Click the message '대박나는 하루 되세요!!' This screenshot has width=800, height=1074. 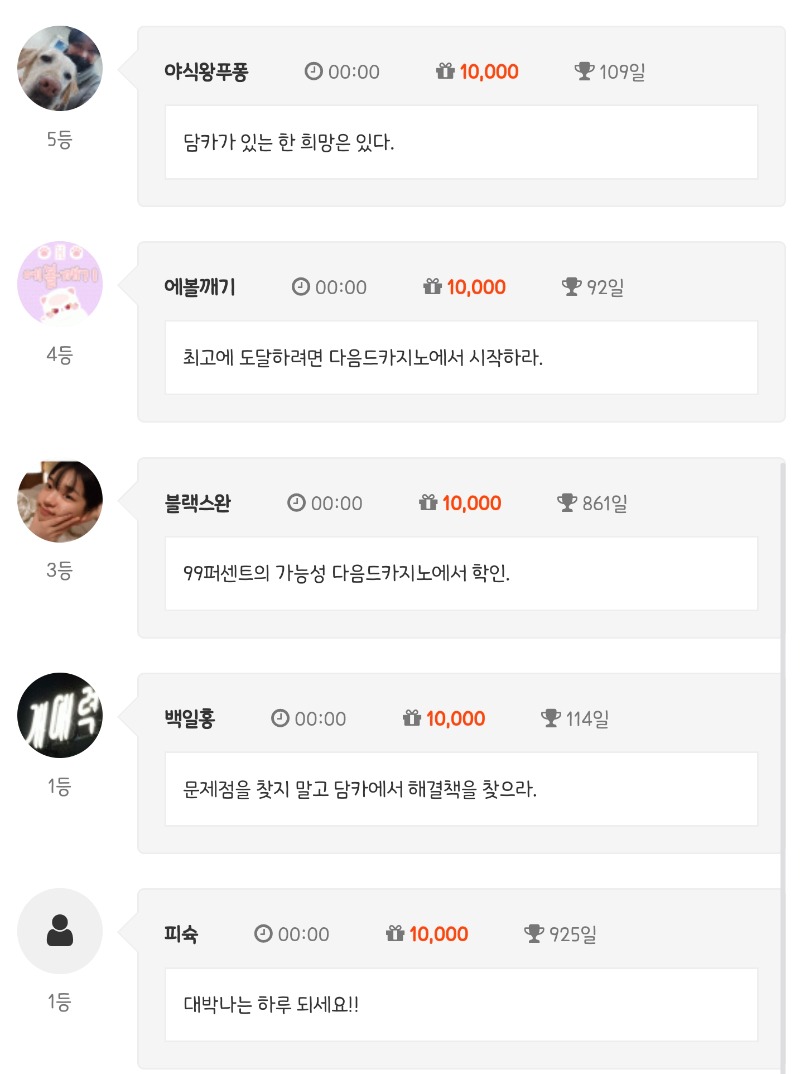[272, 1004]
